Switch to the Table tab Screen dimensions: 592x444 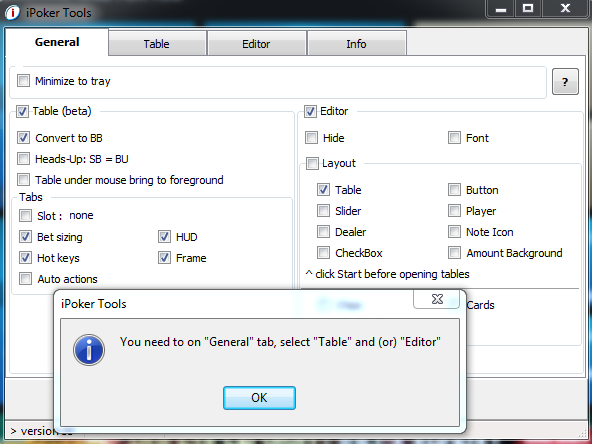click(157, 44)
